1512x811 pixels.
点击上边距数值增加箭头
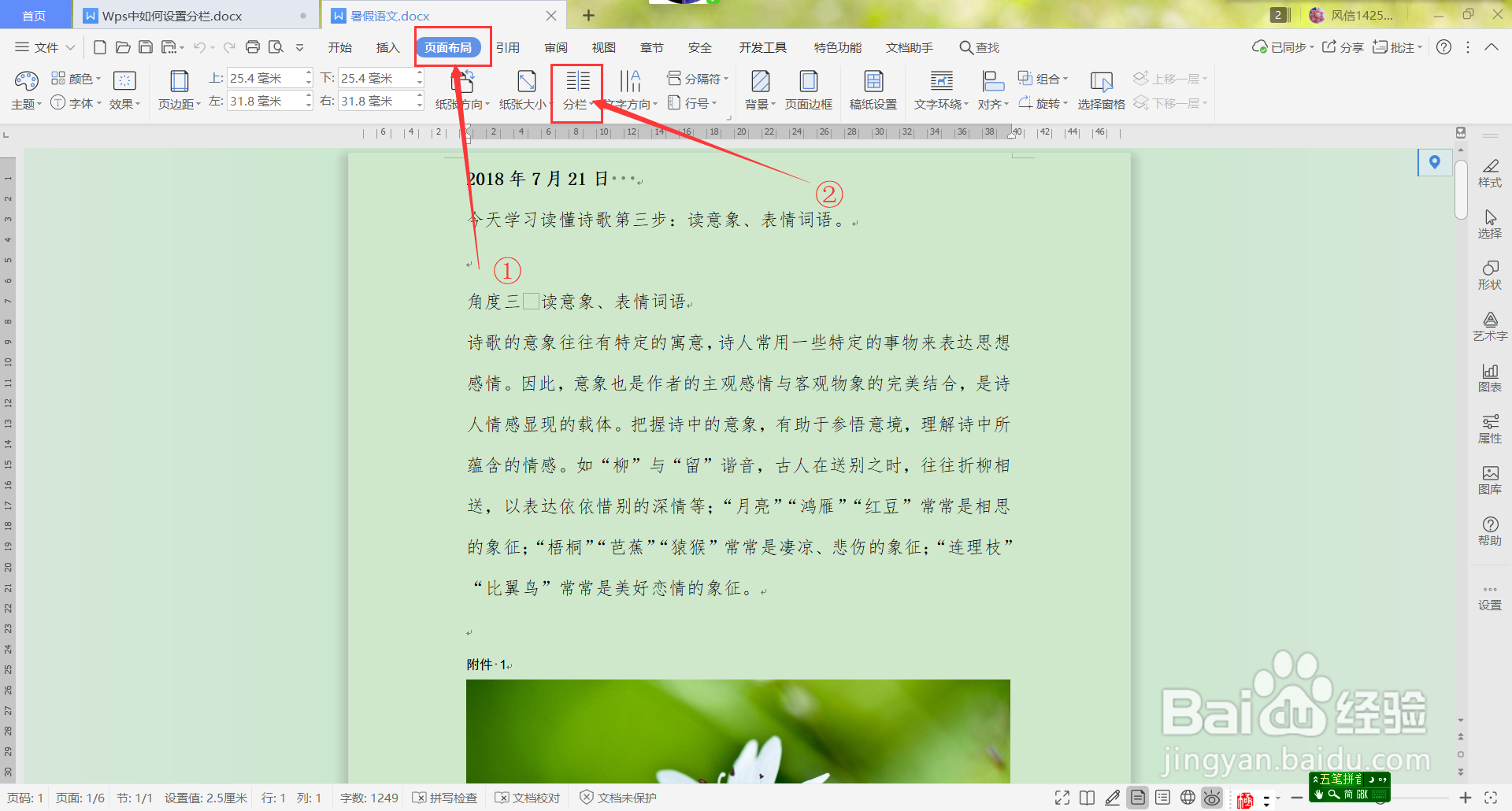point(308,73)
